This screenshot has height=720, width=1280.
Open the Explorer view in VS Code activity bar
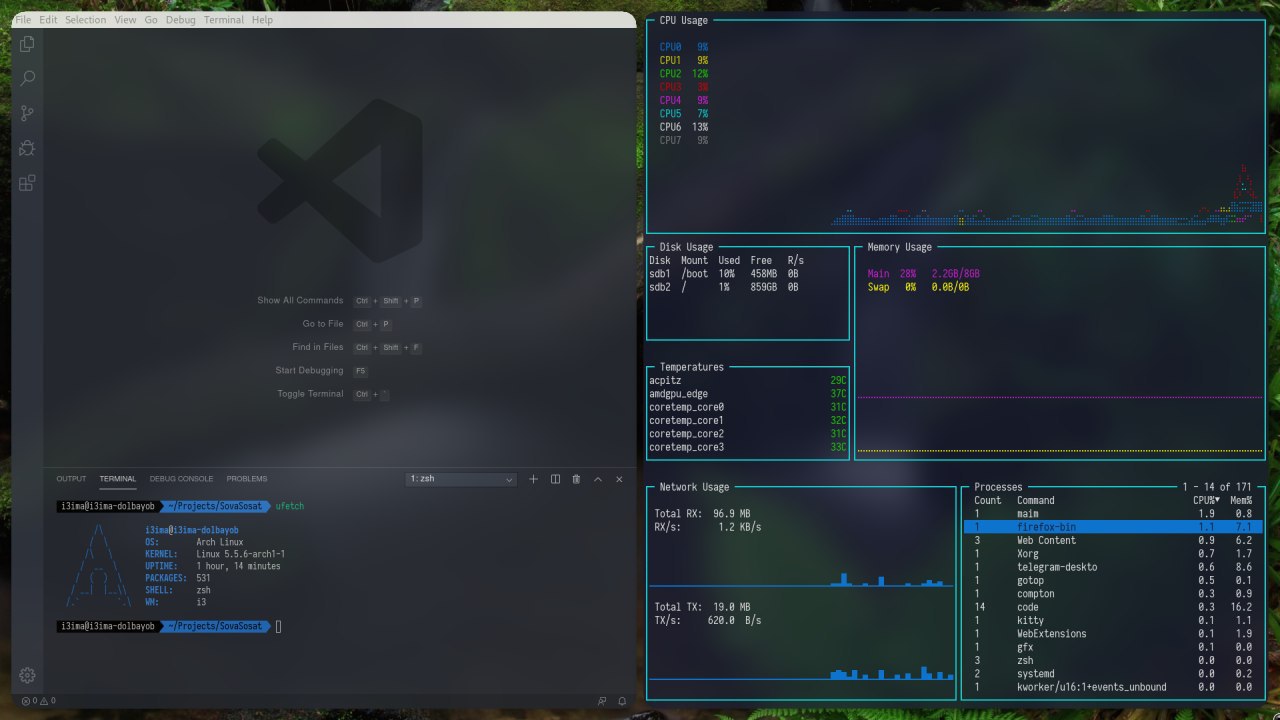tap(27, 44)
